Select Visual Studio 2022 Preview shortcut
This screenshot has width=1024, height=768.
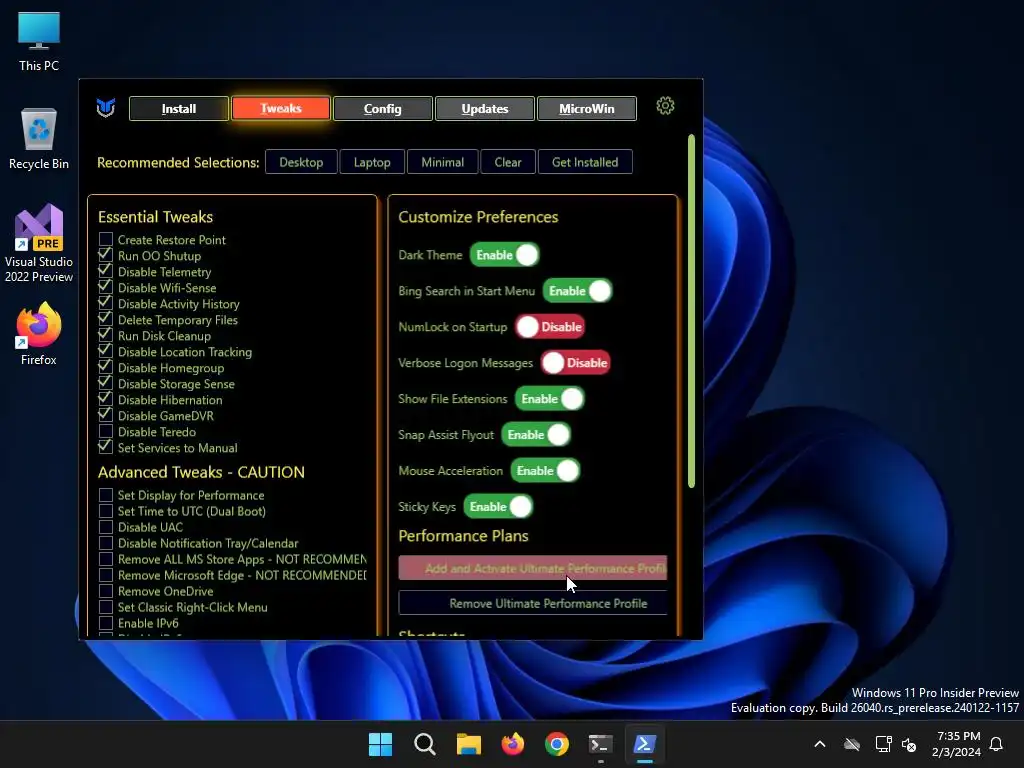[x=39, y=244]
